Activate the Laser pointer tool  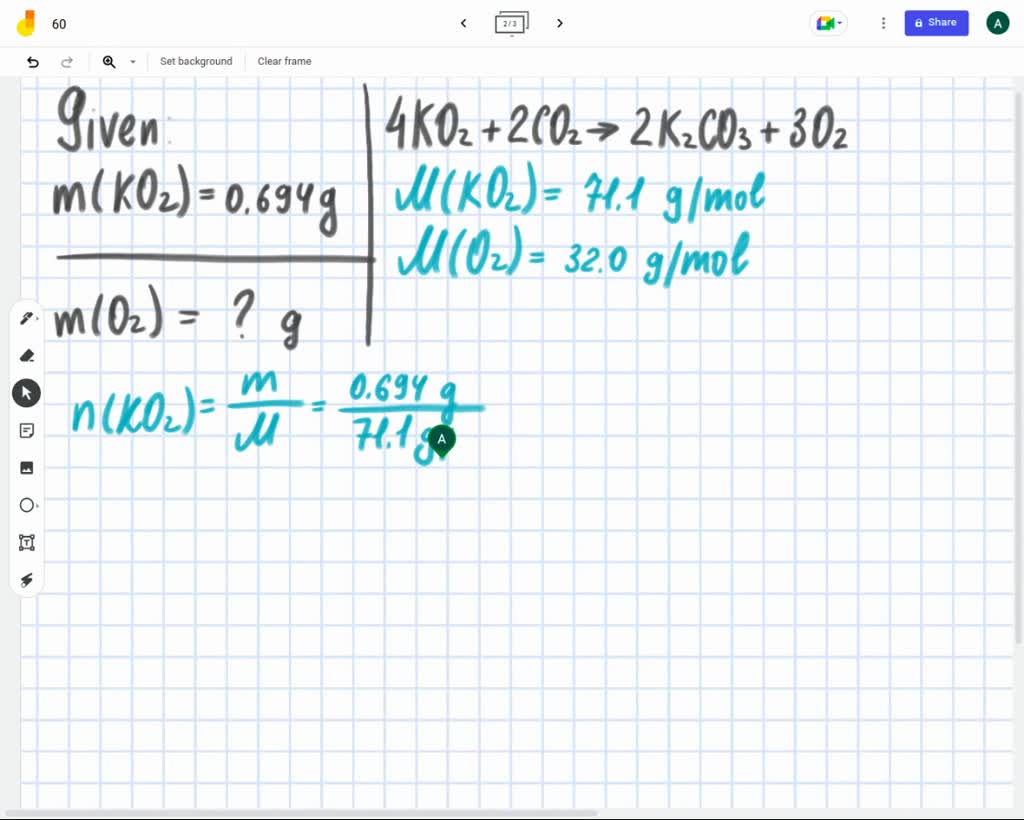(x=27, y=580)
